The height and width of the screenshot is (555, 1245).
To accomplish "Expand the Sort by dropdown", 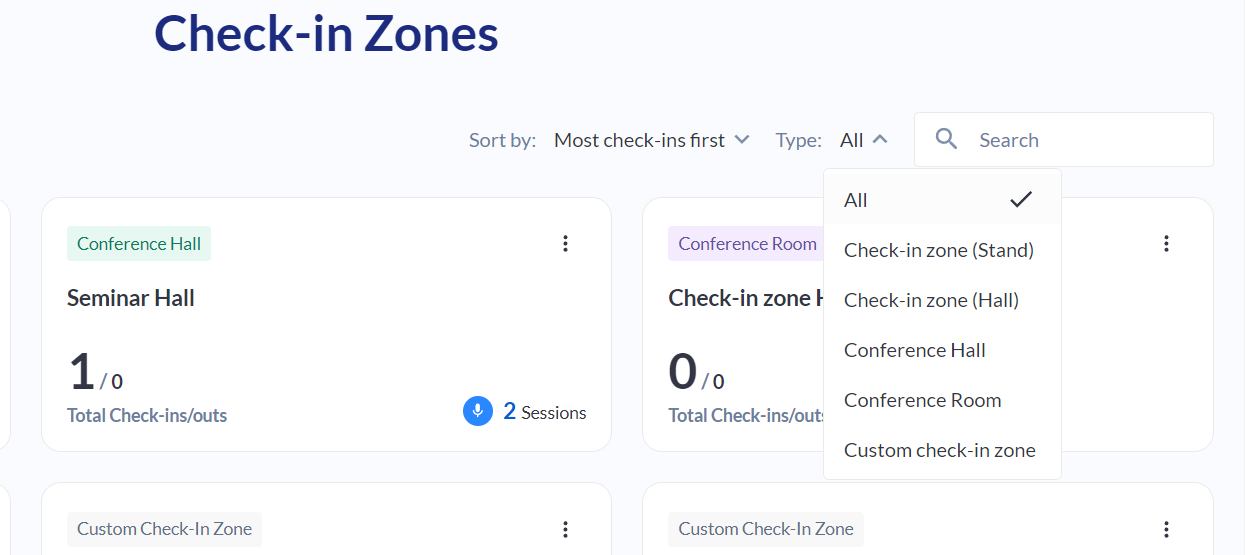I will coord(651,140).
